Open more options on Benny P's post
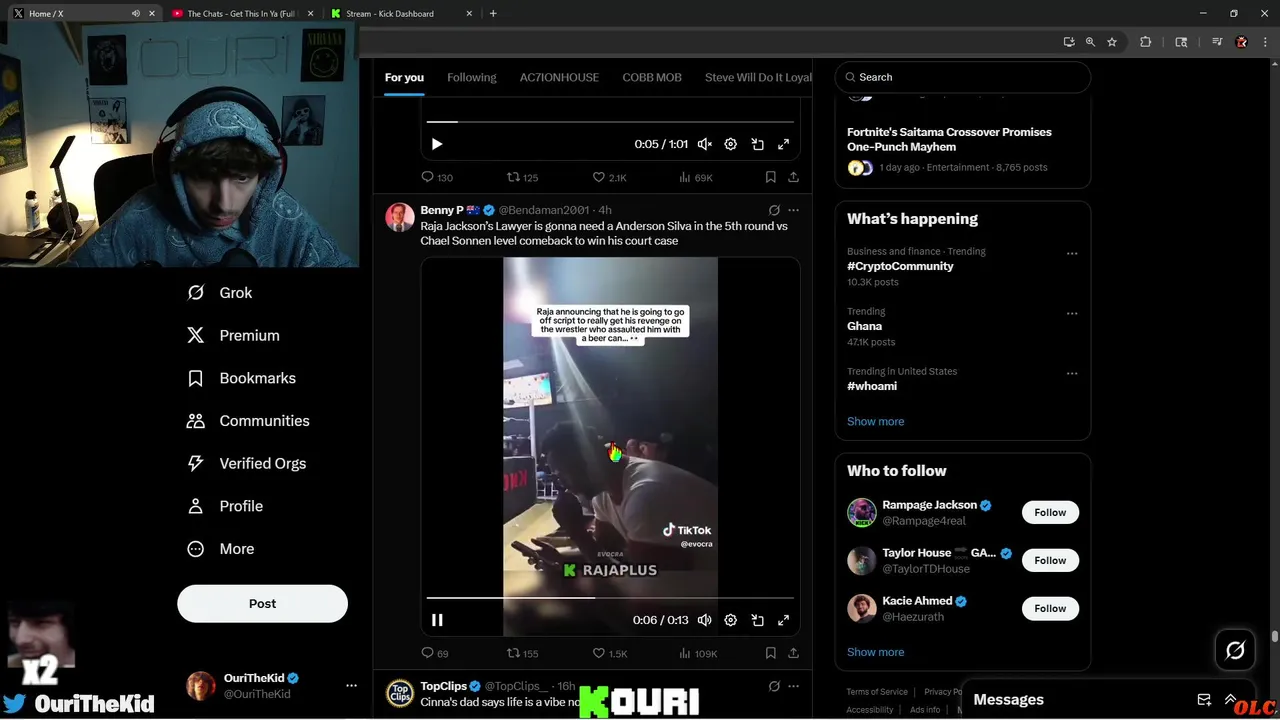The height and width of the screenshot is (720, 1280). pos(793,210)
